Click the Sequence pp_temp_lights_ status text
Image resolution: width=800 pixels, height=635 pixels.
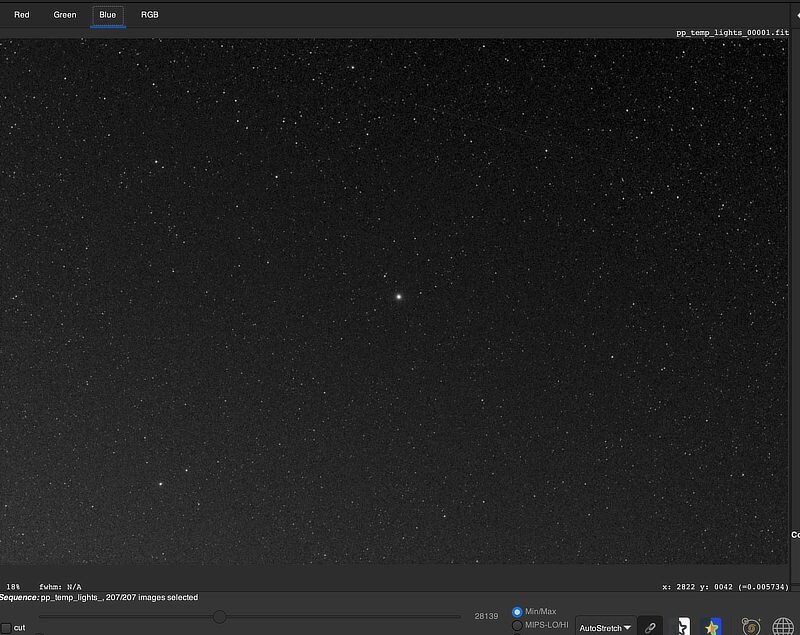coord(100,597)
